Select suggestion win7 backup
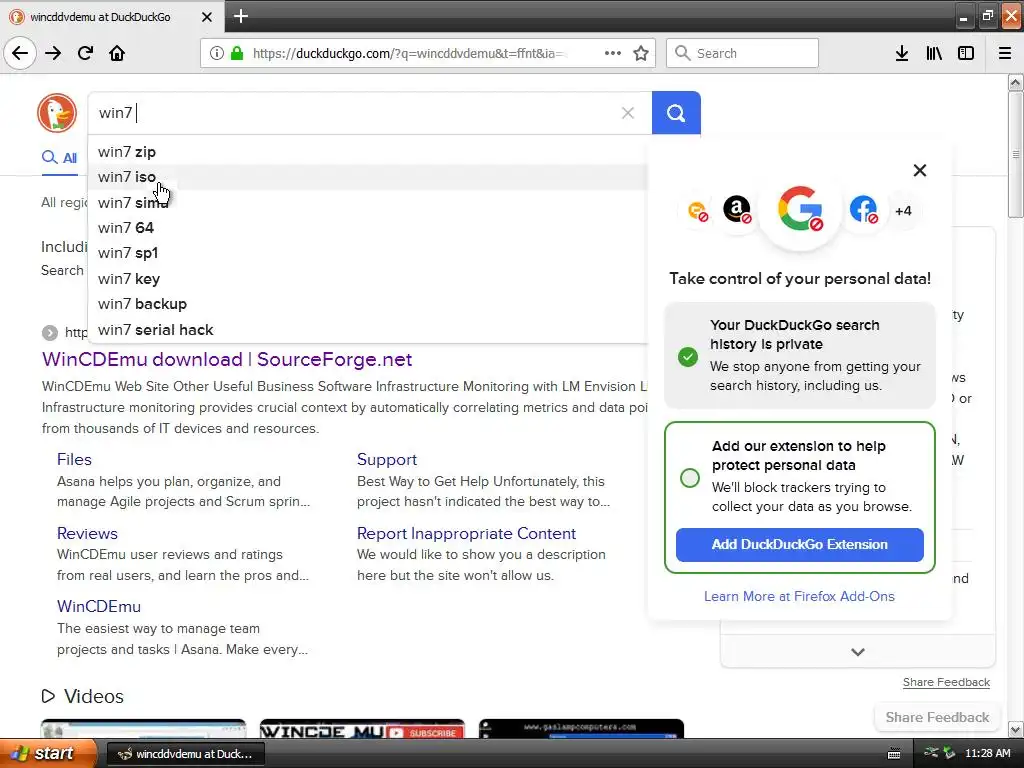 coord(368,304)
